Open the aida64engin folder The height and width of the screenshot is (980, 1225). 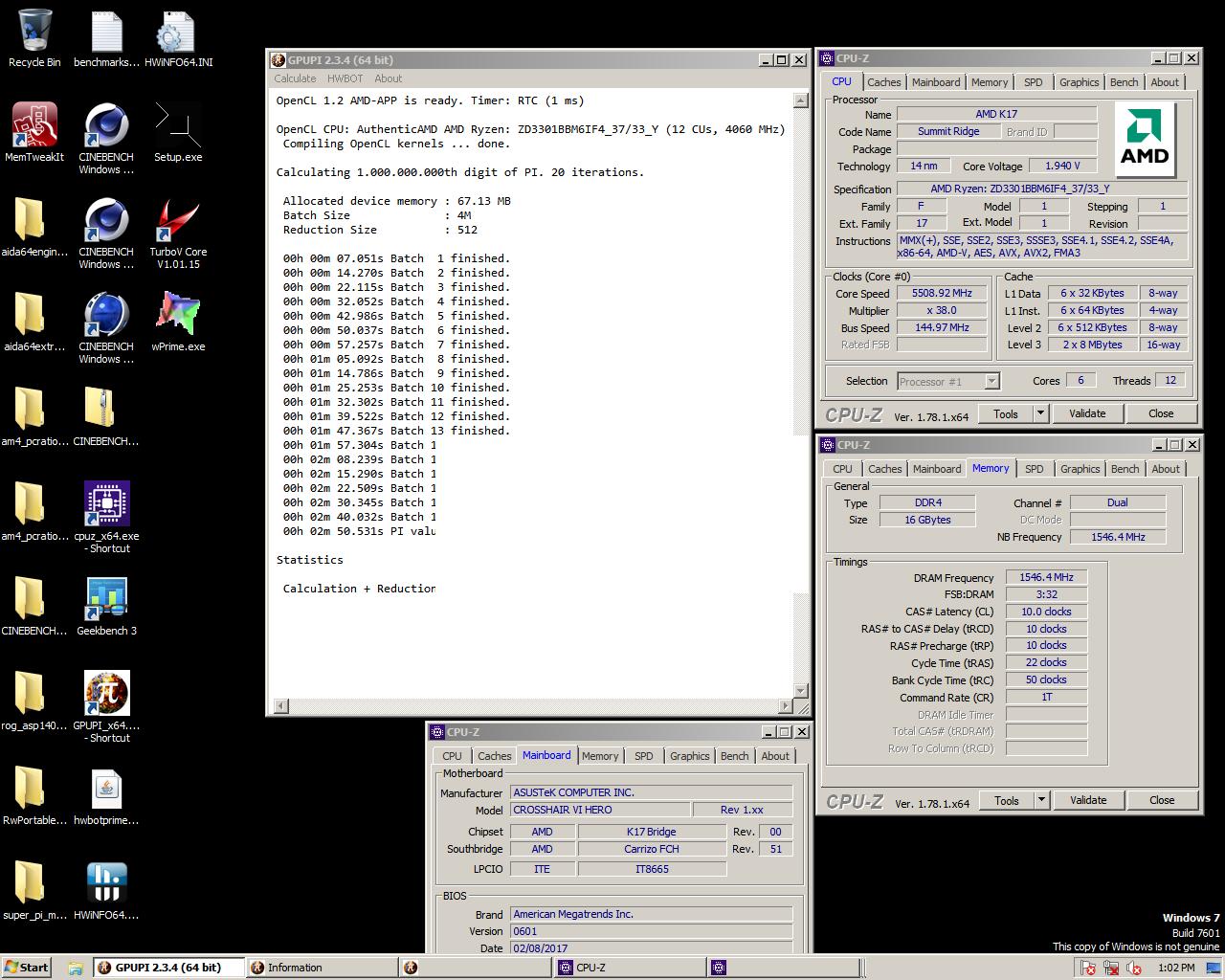(34, 228)
